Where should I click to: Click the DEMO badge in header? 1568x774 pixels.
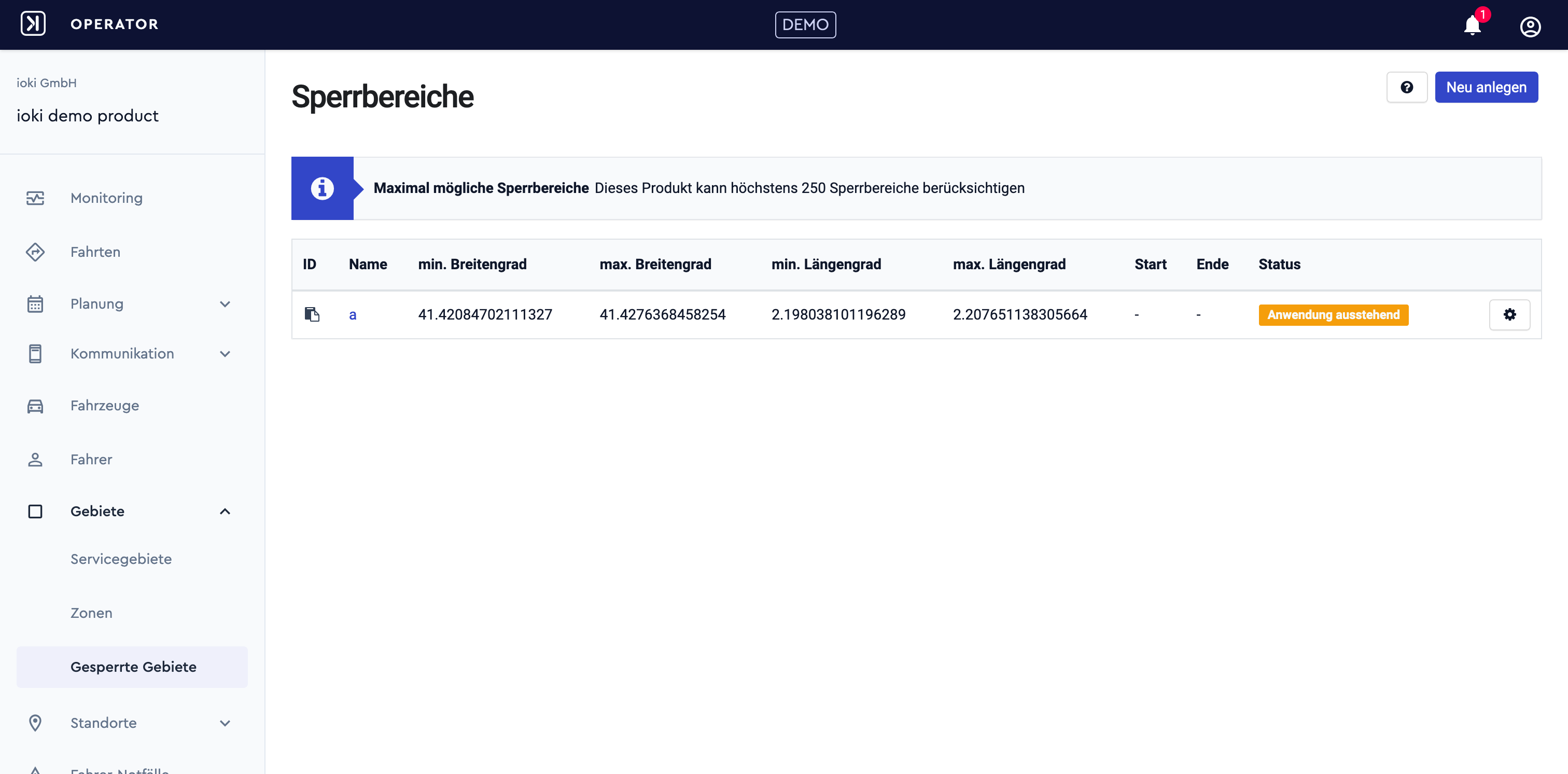[805, 25]
